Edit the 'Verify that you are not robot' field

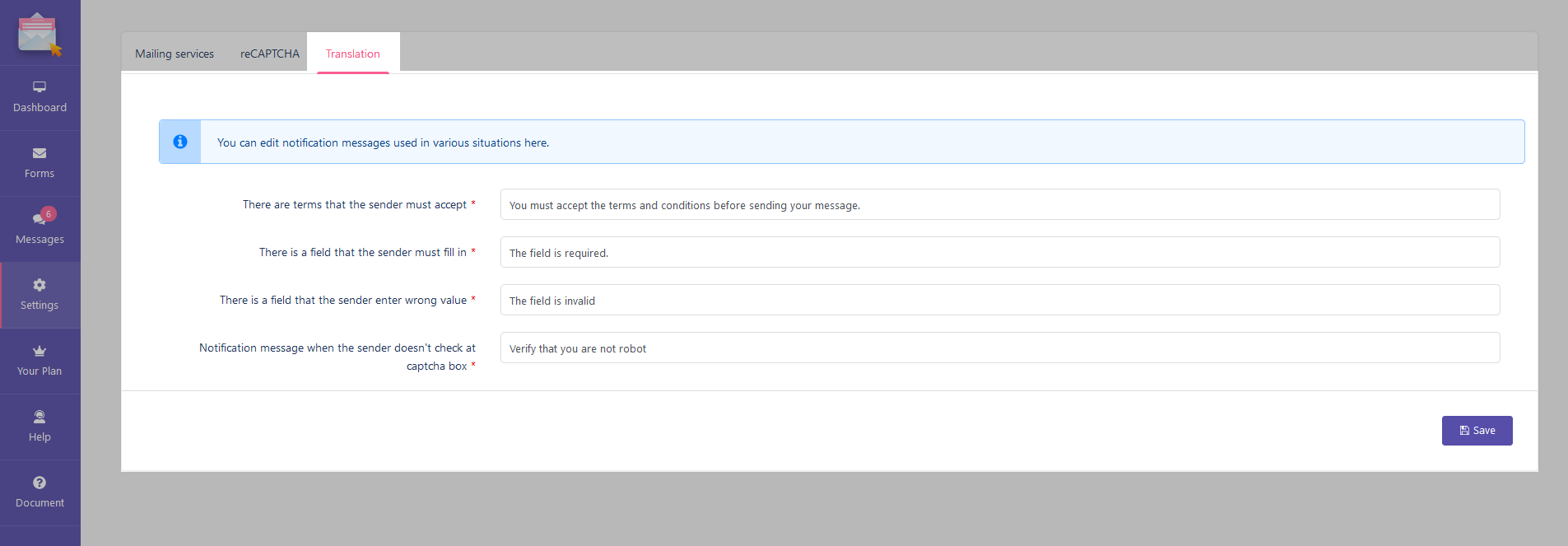click(x=1000, y=348)
